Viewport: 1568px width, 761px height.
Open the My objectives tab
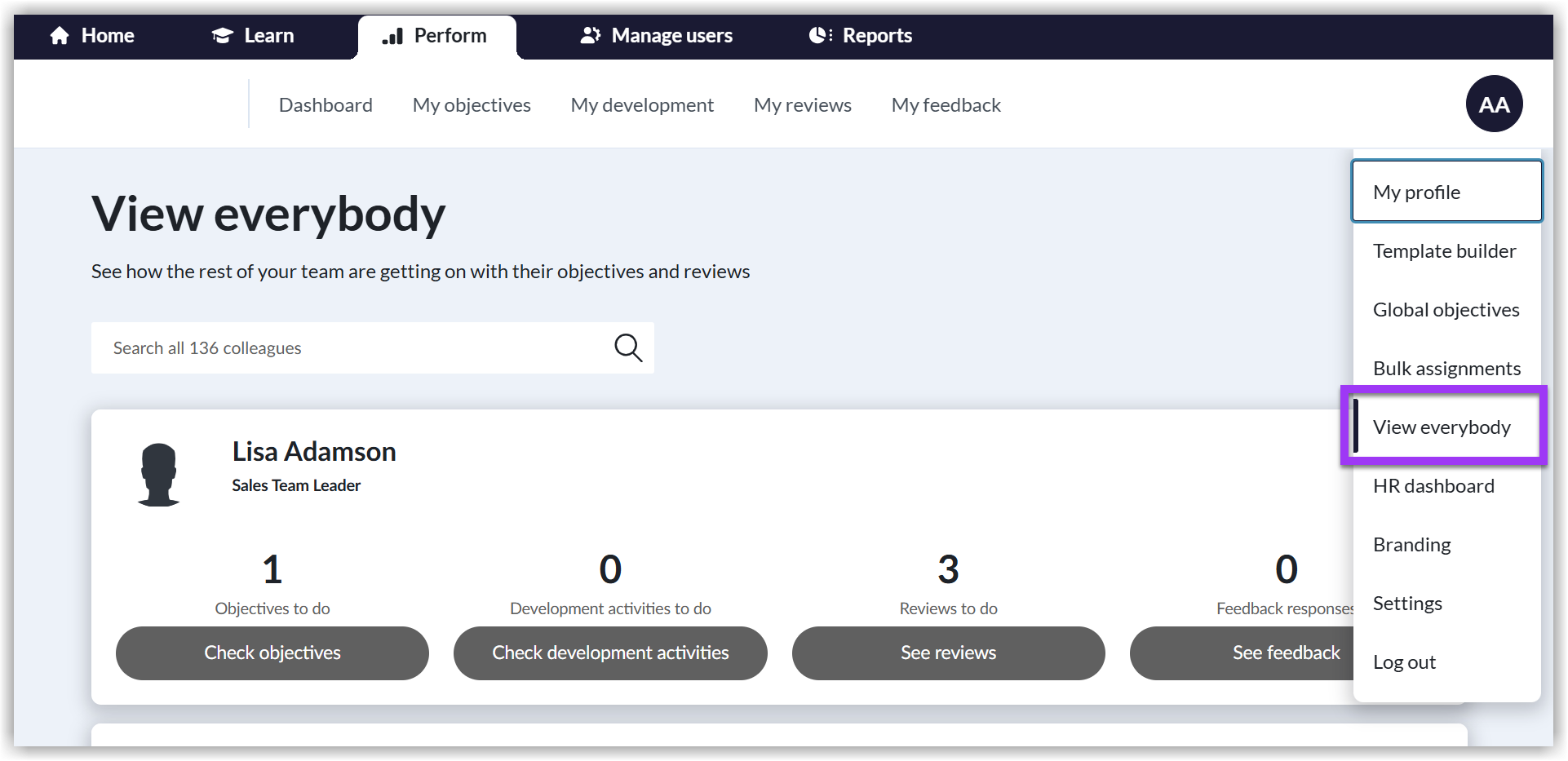(x=472, y=105)
